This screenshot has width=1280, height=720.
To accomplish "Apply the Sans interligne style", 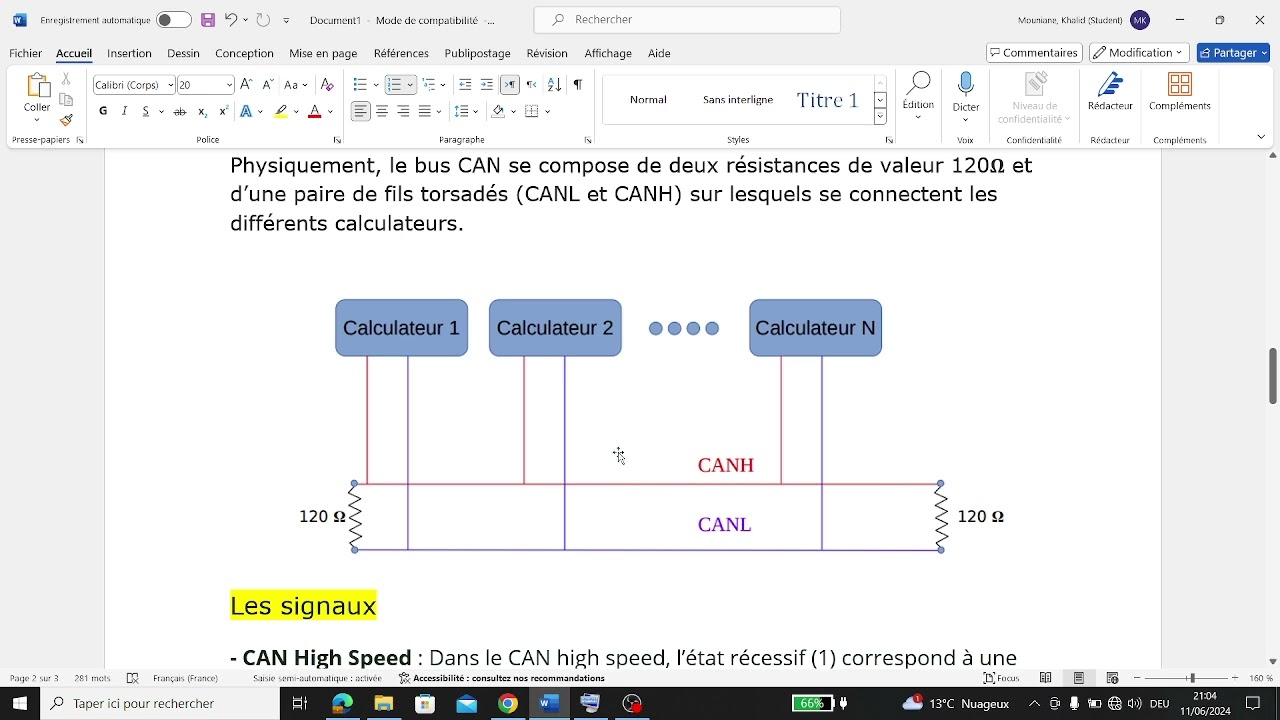I will pyautogui.click(x=738, y=99).
